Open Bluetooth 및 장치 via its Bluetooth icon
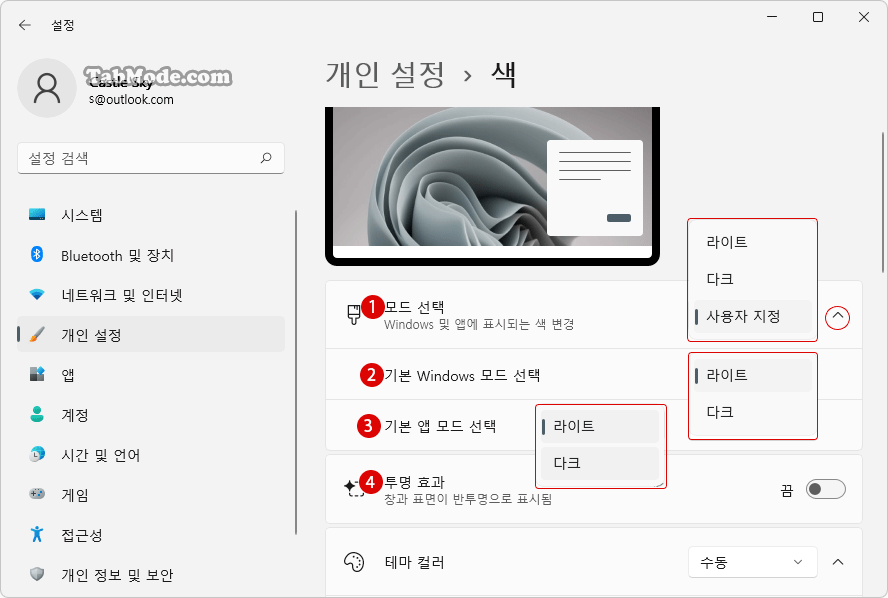The width and height of the screenshot is (888, 598). [37, 254]
